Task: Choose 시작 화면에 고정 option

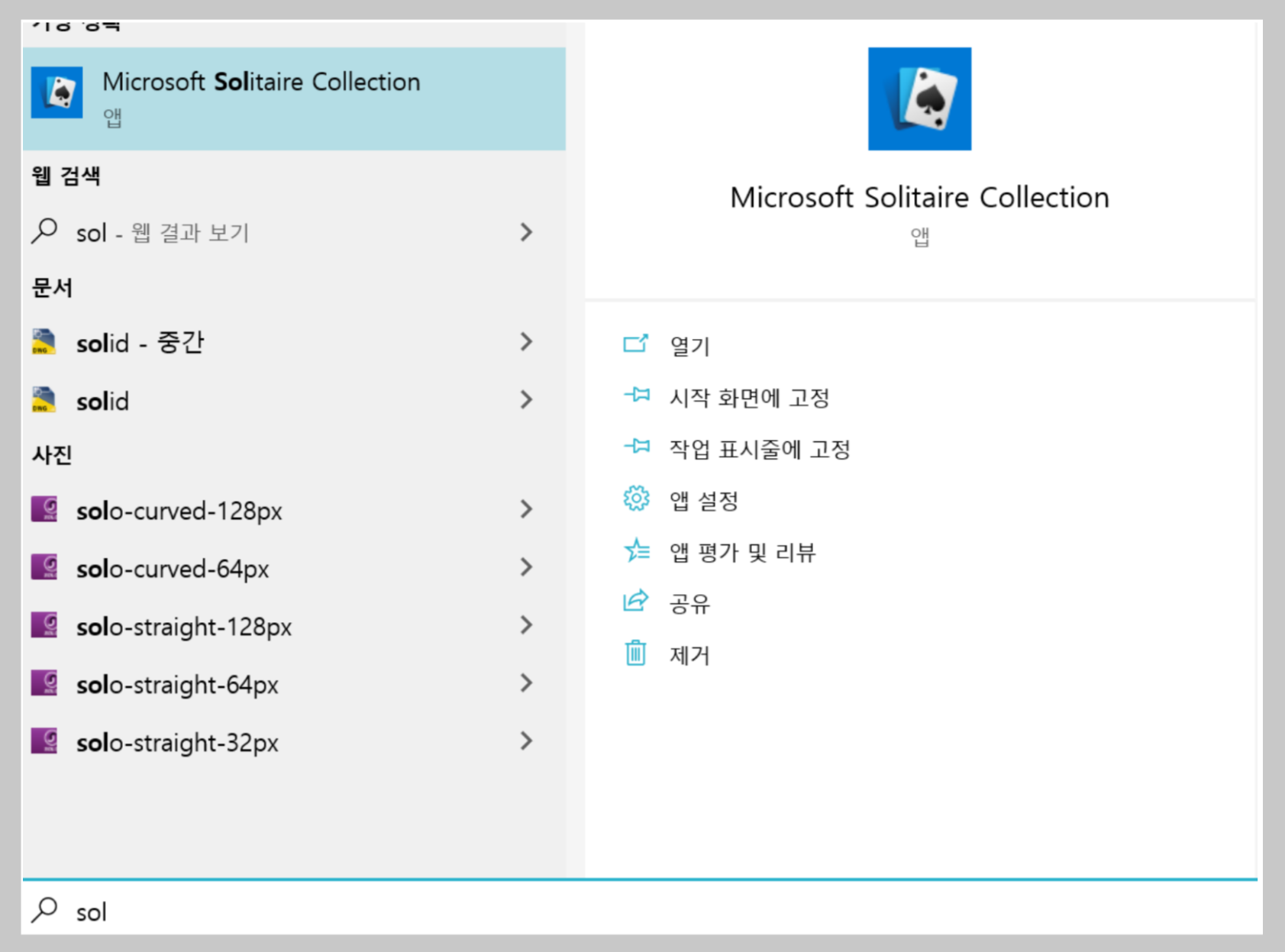Action: pos(749,398)
